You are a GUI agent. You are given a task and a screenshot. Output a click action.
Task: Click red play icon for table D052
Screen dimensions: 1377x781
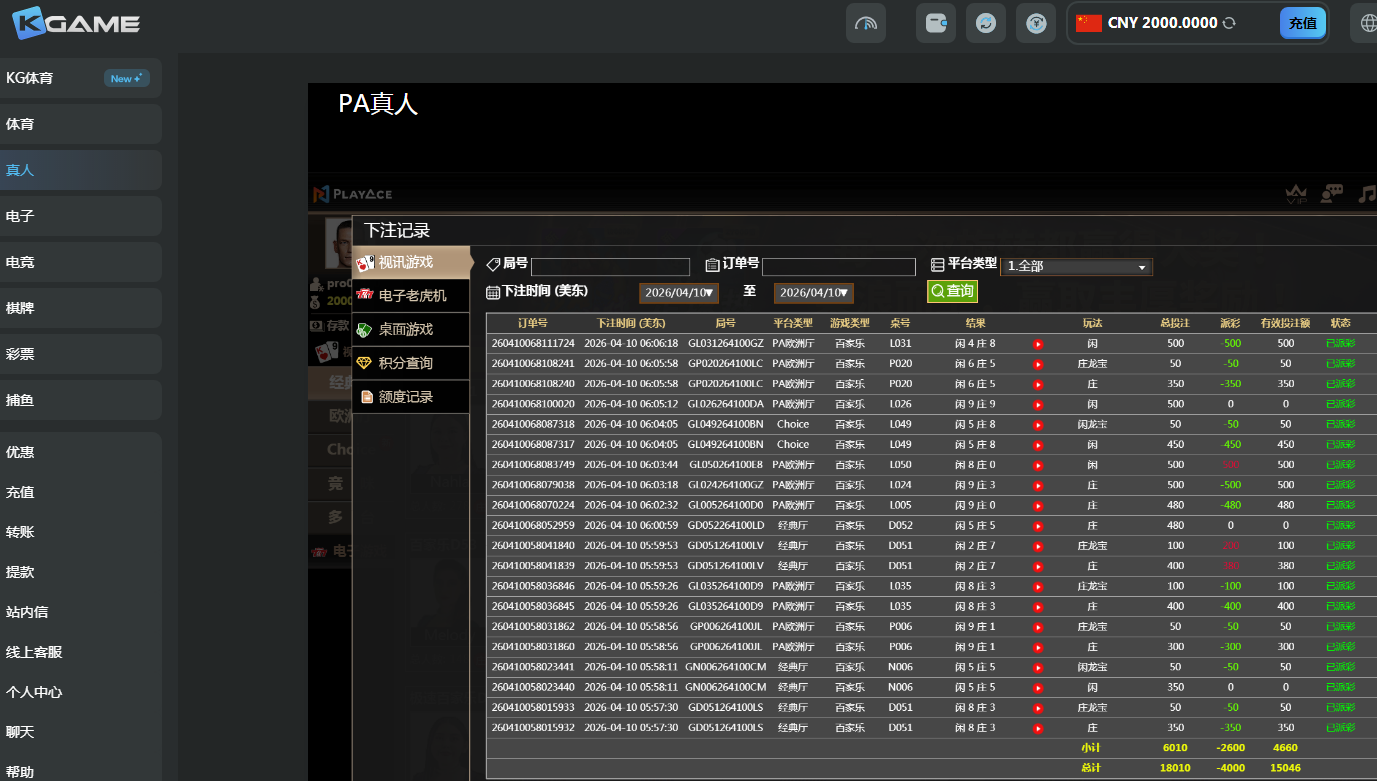tap(1038, 526)
